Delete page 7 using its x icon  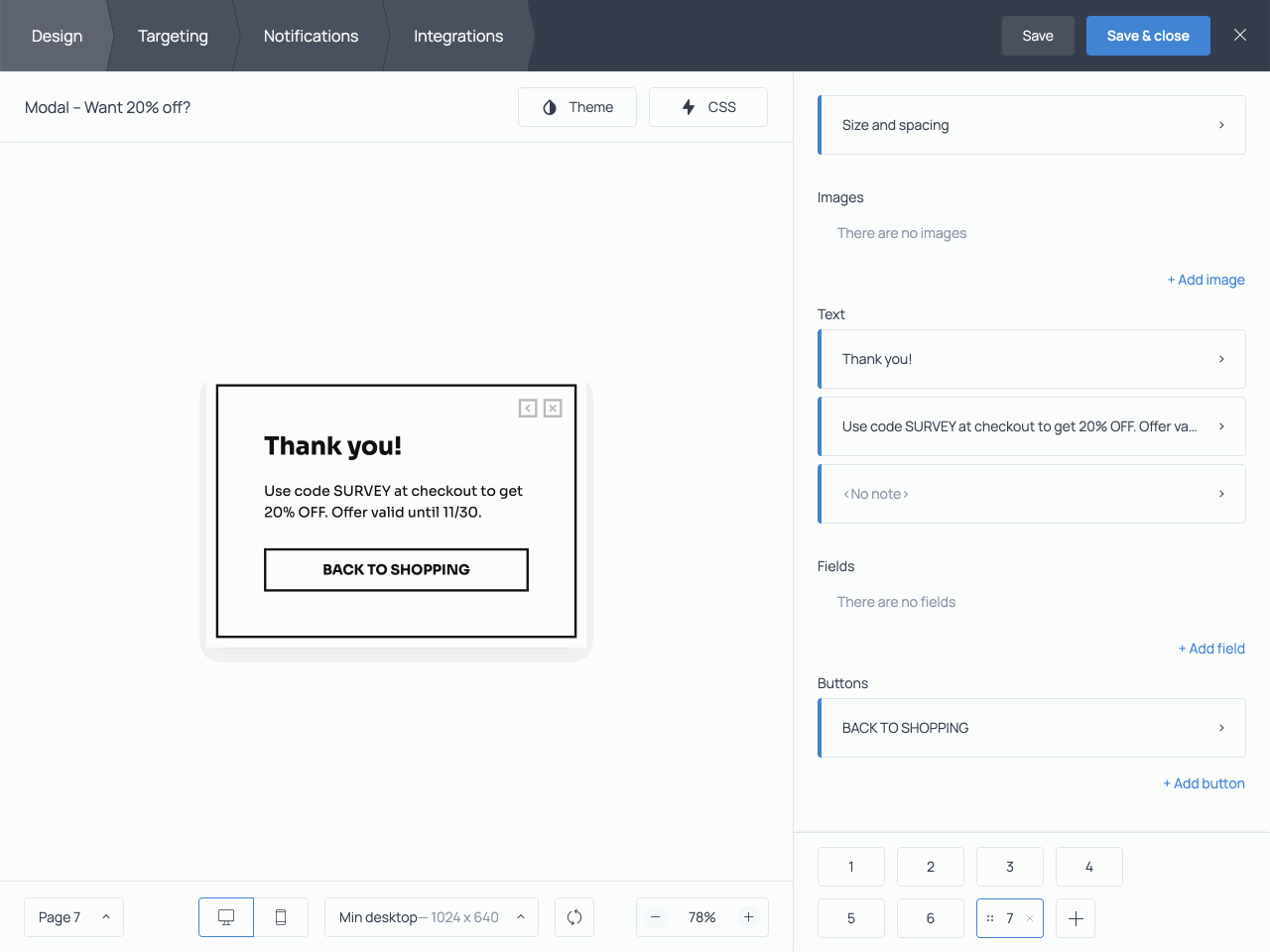(1030, 918)
